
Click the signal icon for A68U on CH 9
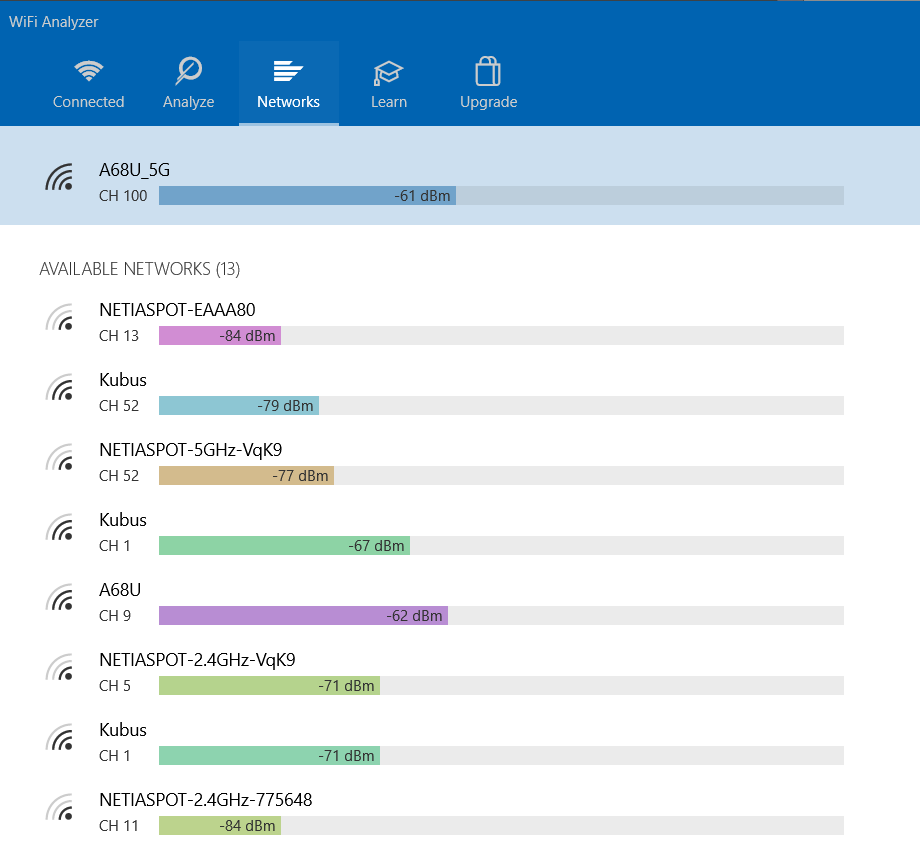click(60, 598)
